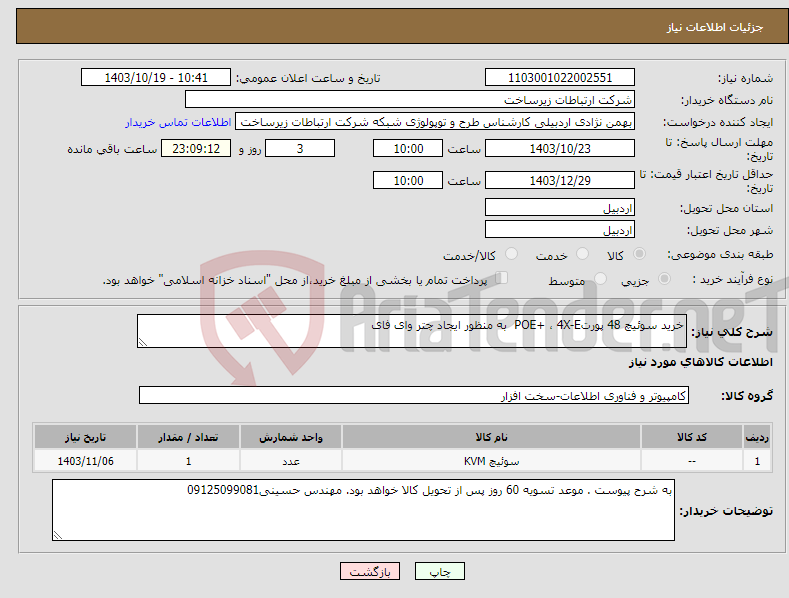Image resolution: width=789 pixels, height=598 pixels.
Task: Click the -- item code cell
Action: pos(692,461)
